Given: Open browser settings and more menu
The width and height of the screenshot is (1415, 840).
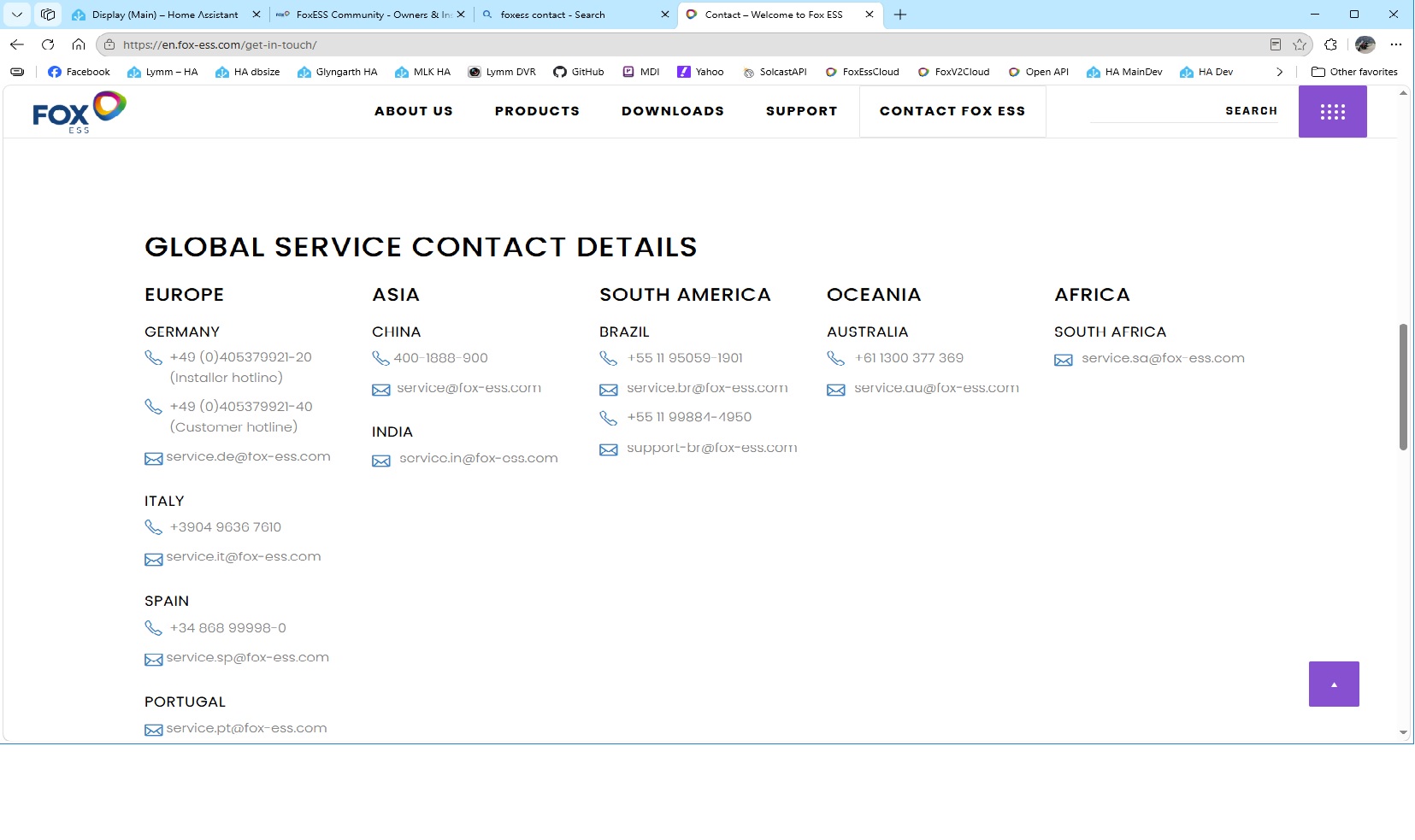Looking at the screenshot, I should click(1396, 44).
